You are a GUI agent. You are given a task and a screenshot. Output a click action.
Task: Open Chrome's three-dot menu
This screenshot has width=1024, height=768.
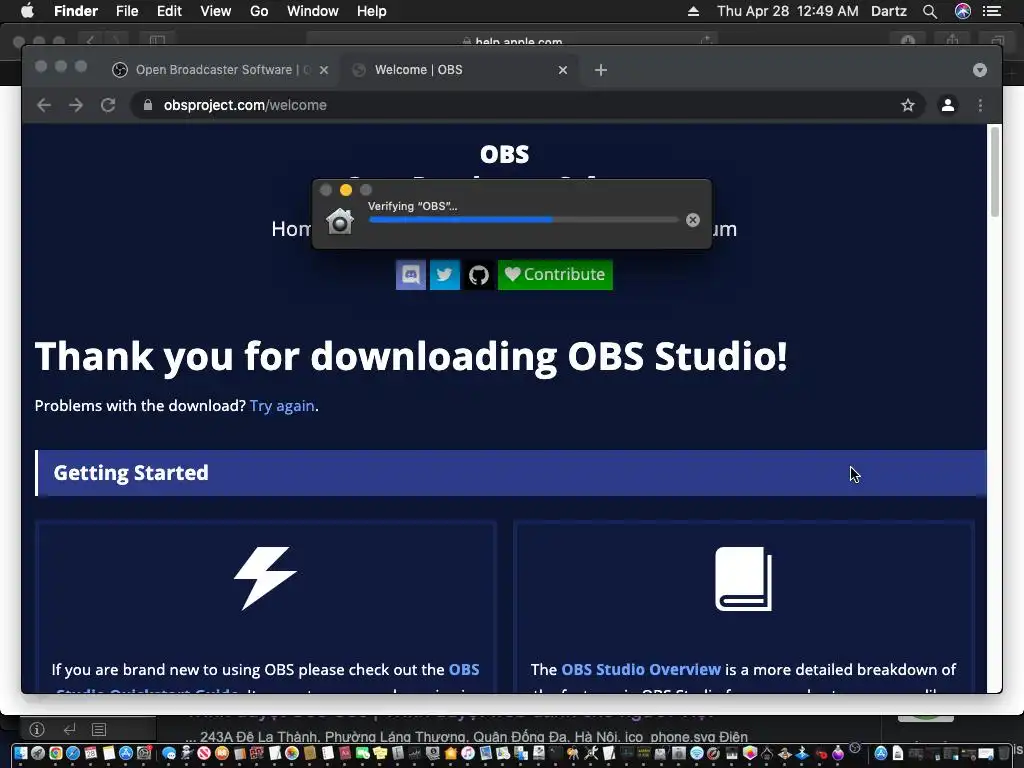coord(980,105)
